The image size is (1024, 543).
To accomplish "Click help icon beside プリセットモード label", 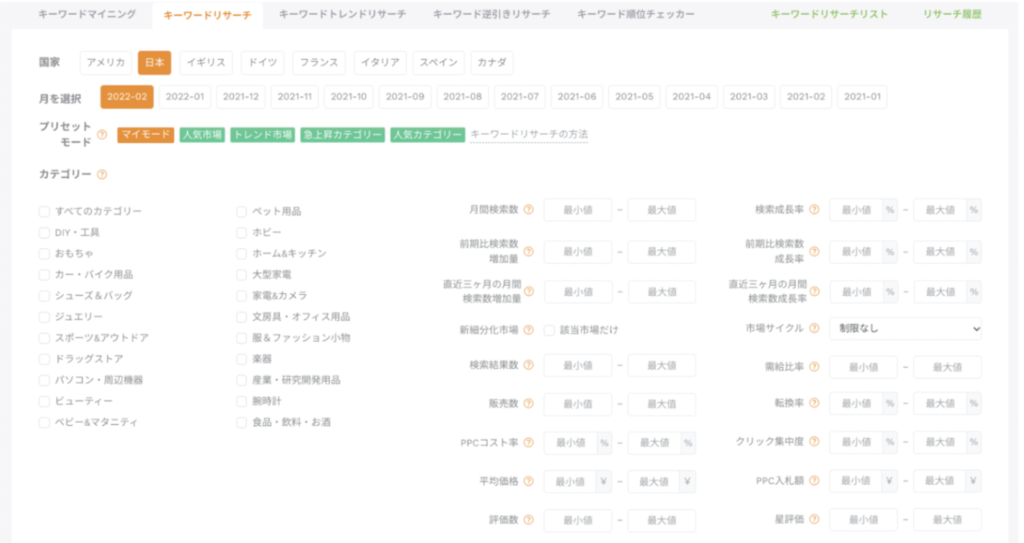I will point(102,135).
